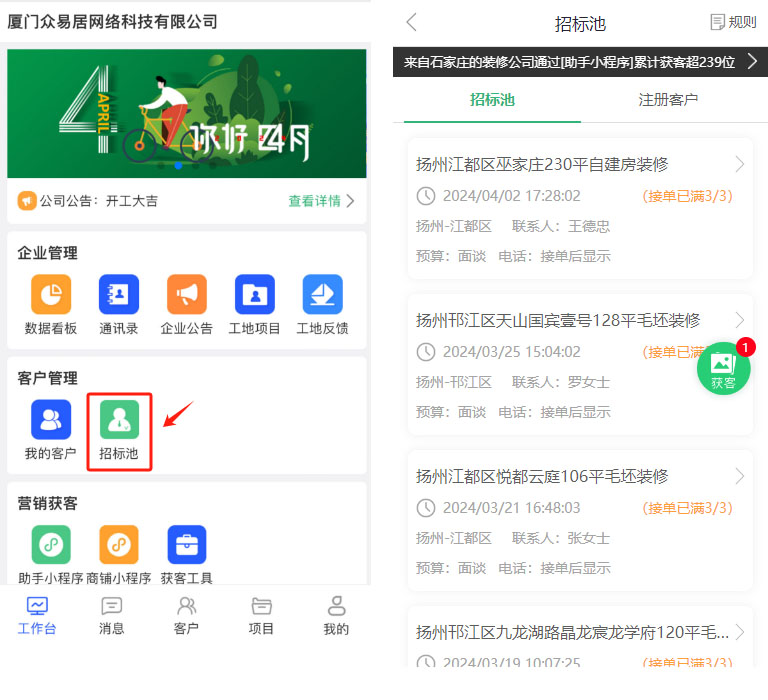Go back using the left chevron arrow
Image resolution: width=768 pixels, height=700 pixels.
coord(411,23)
